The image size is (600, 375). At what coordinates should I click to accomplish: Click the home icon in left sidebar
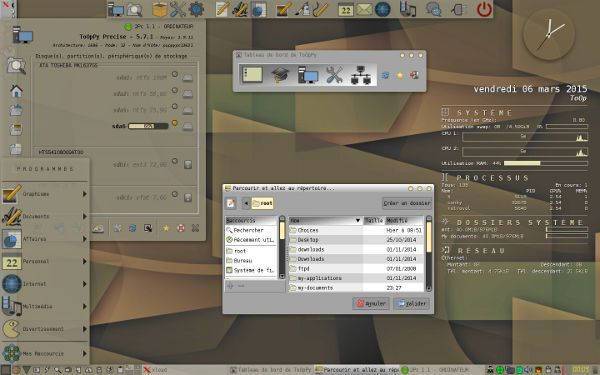coord(16,91)
